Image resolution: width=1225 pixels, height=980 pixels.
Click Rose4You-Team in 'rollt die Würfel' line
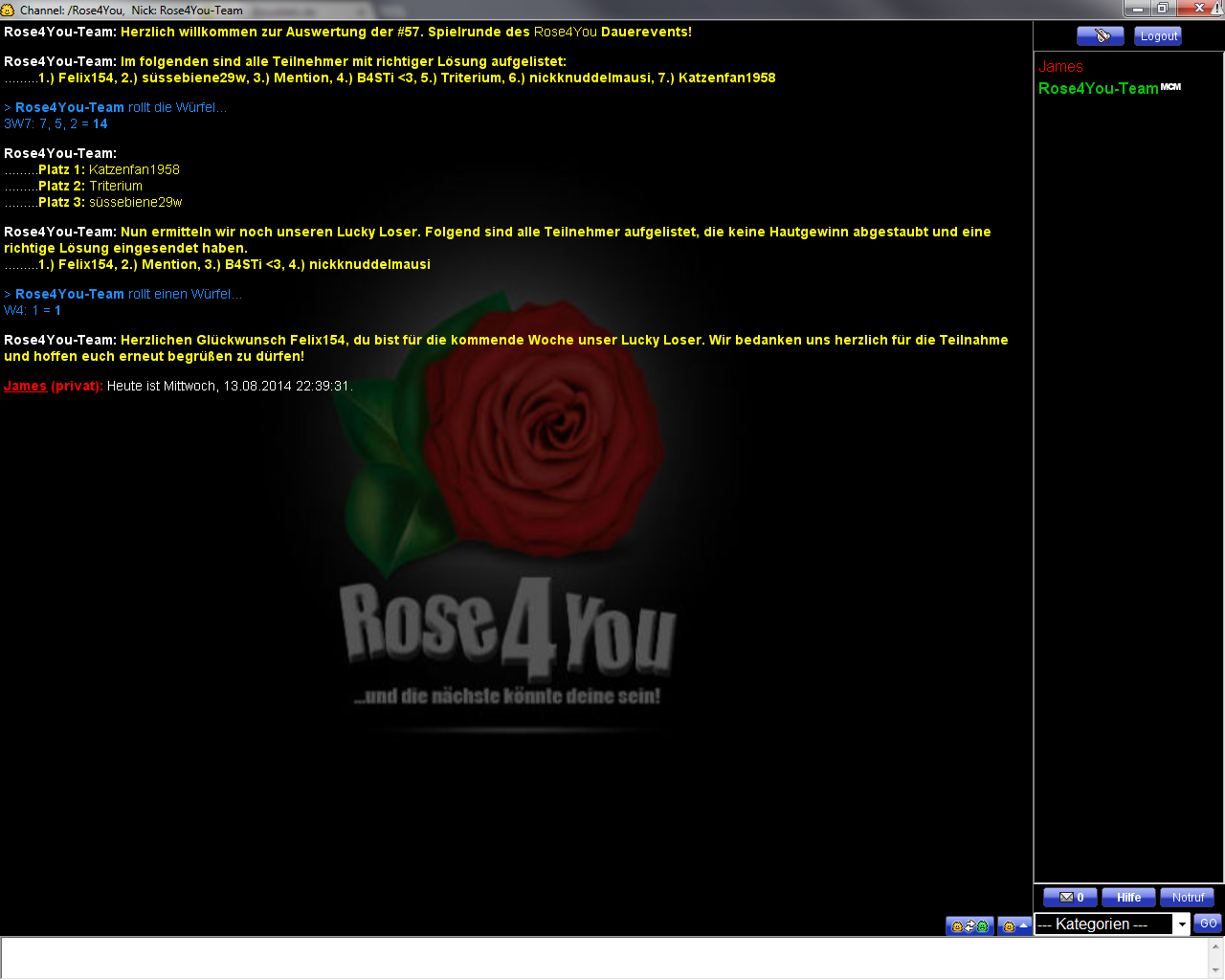(70, 107)
